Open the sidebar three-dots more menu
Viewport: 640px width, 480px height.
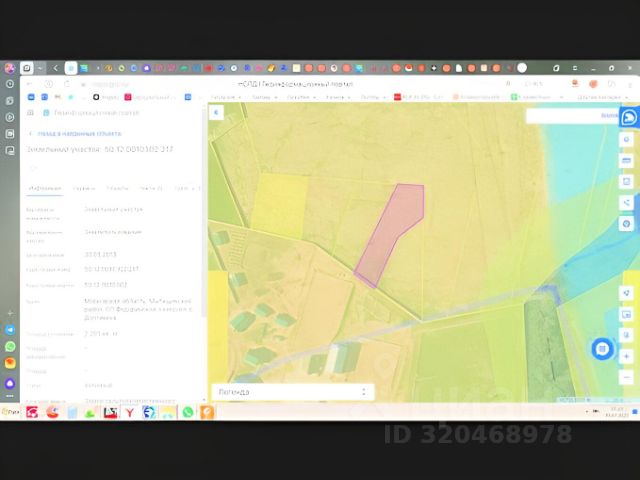pos(10,396)
